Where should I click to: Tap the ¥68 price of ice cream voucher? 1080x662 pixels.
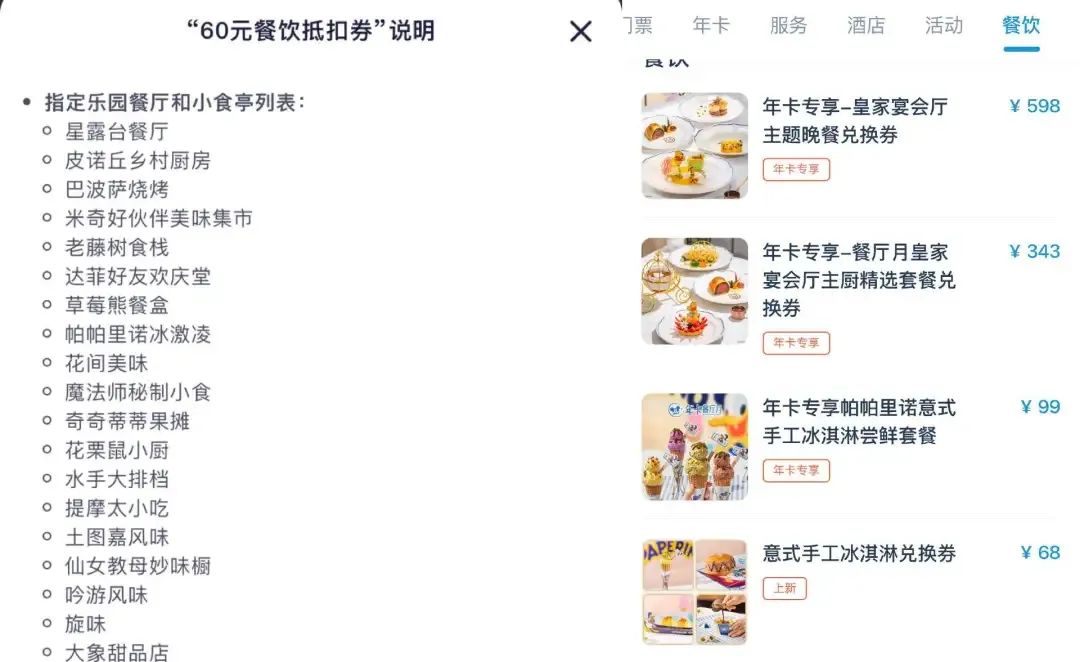1040,552
